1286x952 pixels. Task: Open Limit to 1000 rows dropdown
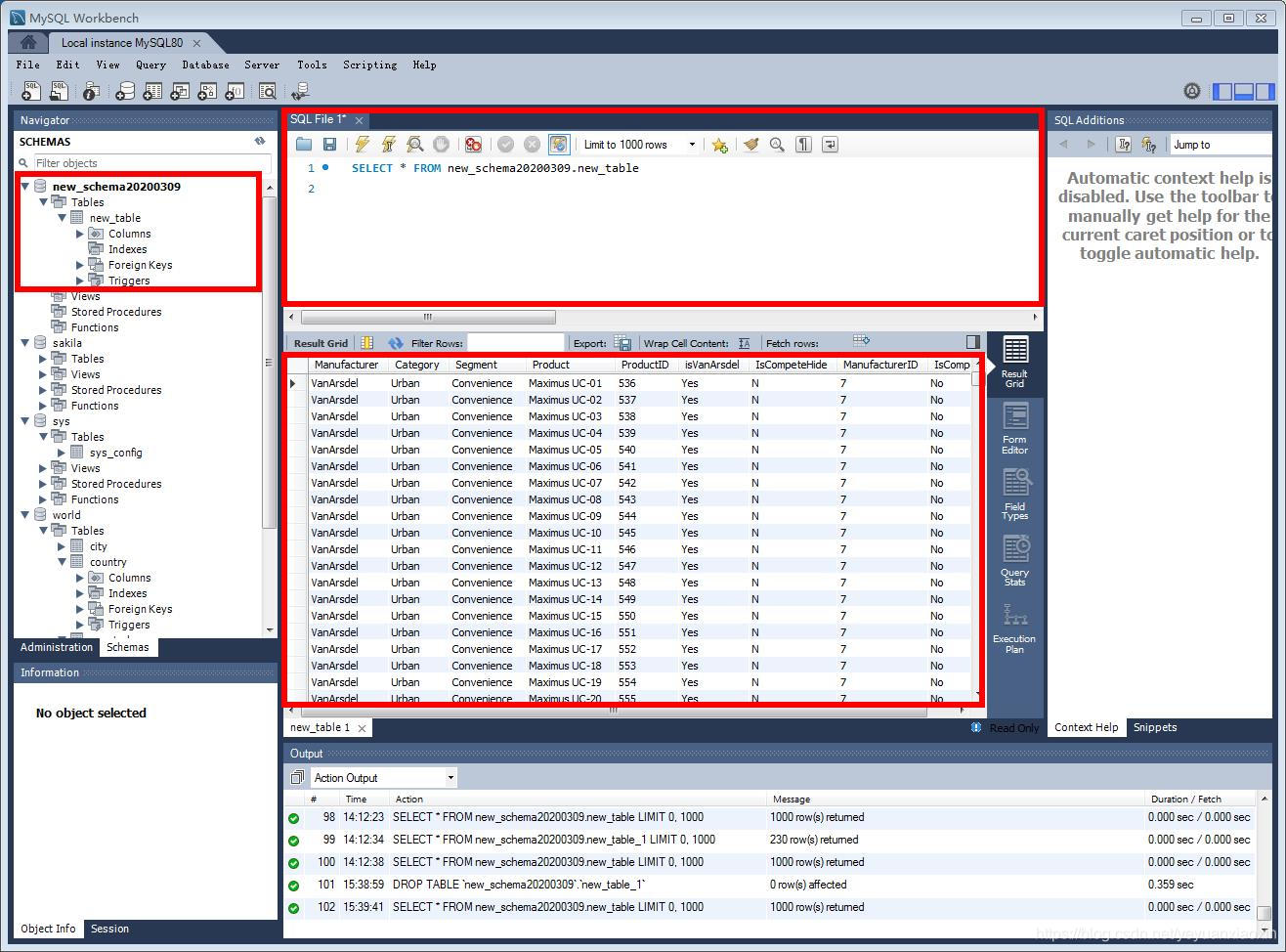[639, 145]
